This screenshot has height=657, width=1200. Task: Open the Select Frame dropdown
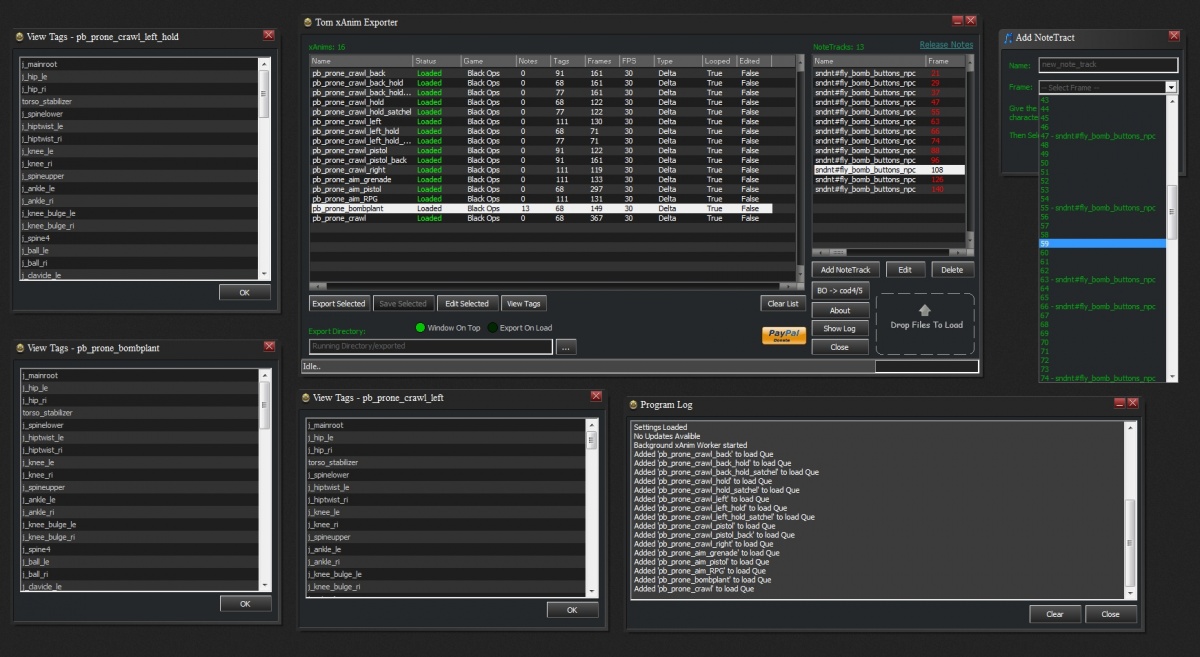point(1170,87)
